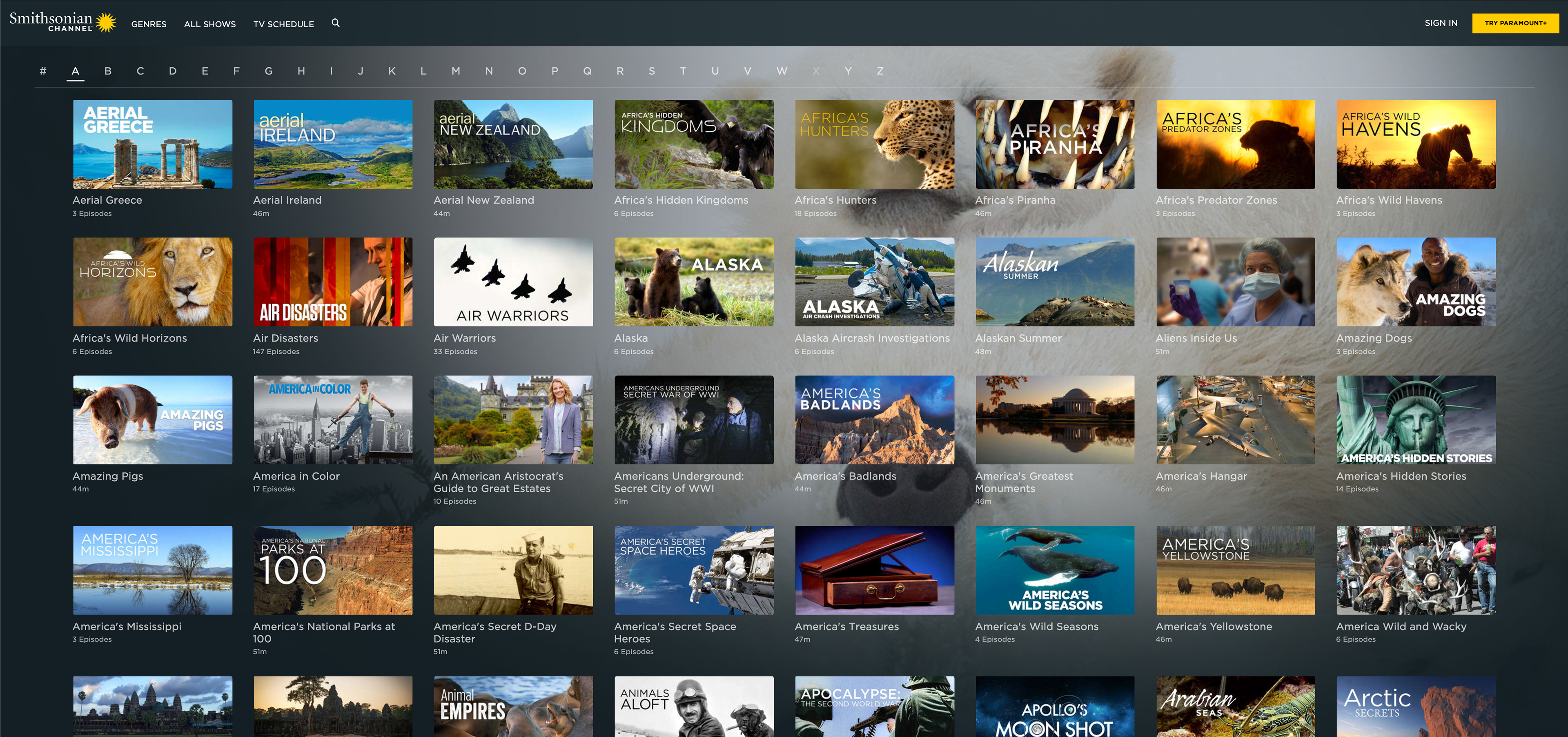Open American Aristocrat's Guide thumbnail
The height and width of the screenshot is (737, 1568).
[x=513, y=420]
